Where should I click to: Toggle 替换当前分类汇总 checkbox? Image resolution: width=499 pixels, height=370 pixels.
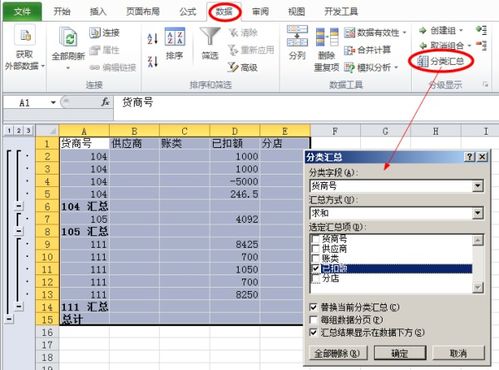coord(313,307)
